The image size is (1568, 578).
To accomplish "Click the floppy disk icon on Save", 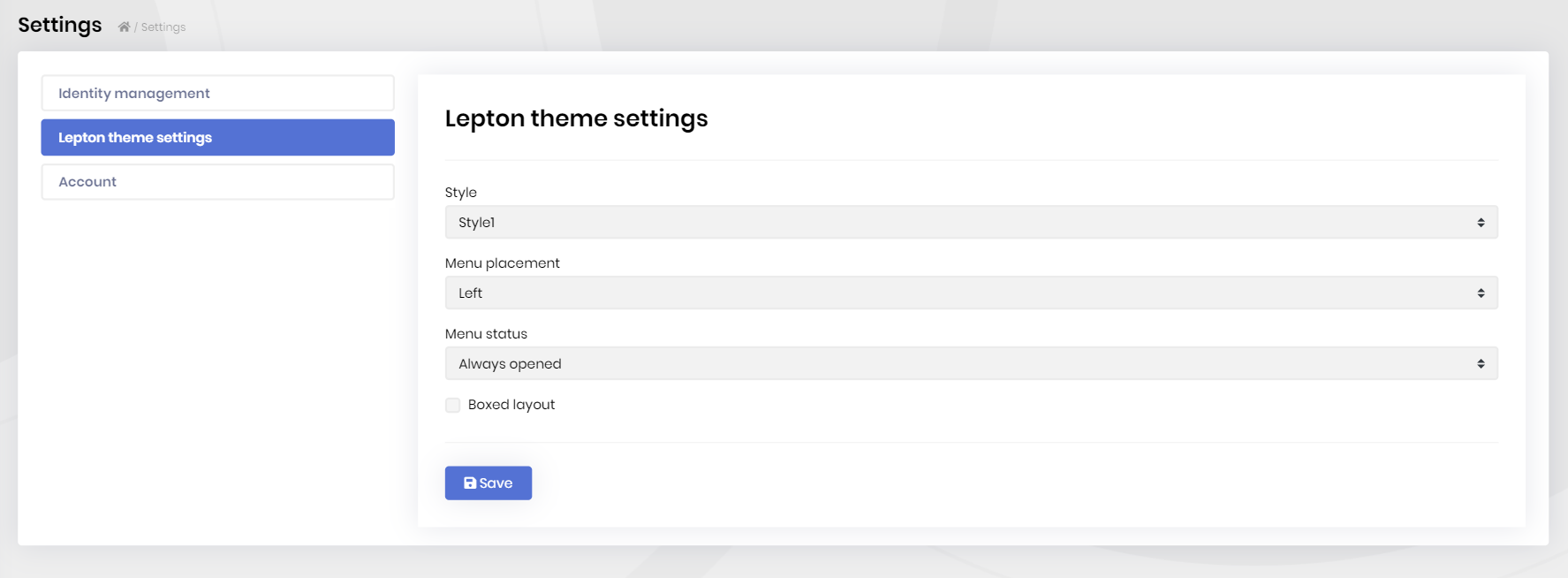I will click(x=470, y=483).
